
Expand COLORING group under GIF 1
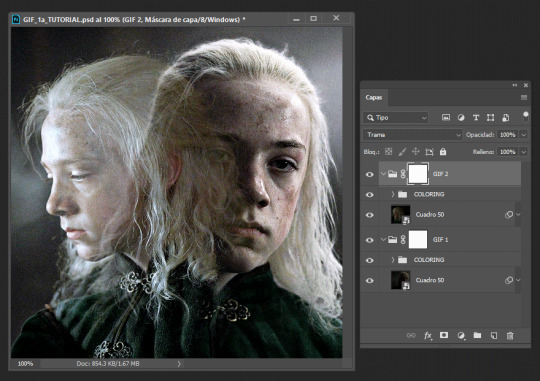click(x=393, y=260)
